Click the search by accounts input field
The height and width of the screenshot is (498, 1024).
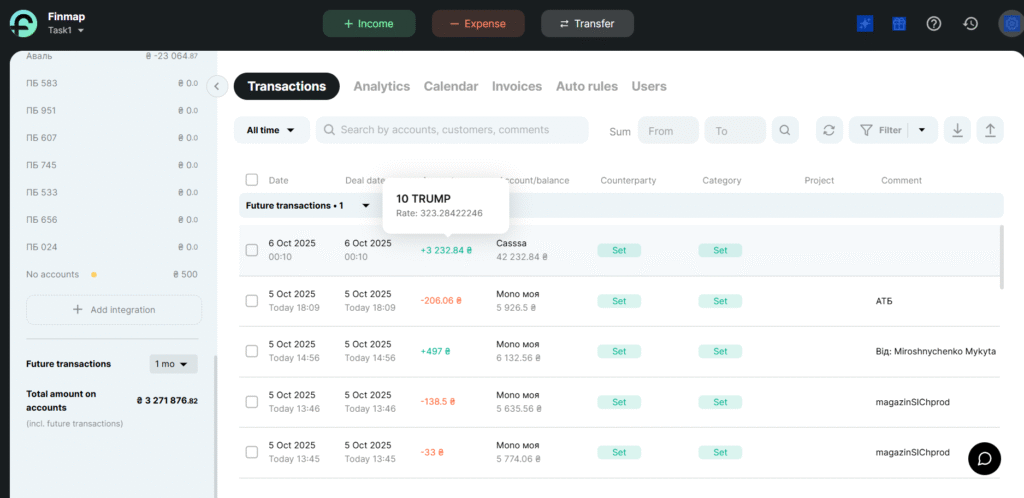click(460, 130)
